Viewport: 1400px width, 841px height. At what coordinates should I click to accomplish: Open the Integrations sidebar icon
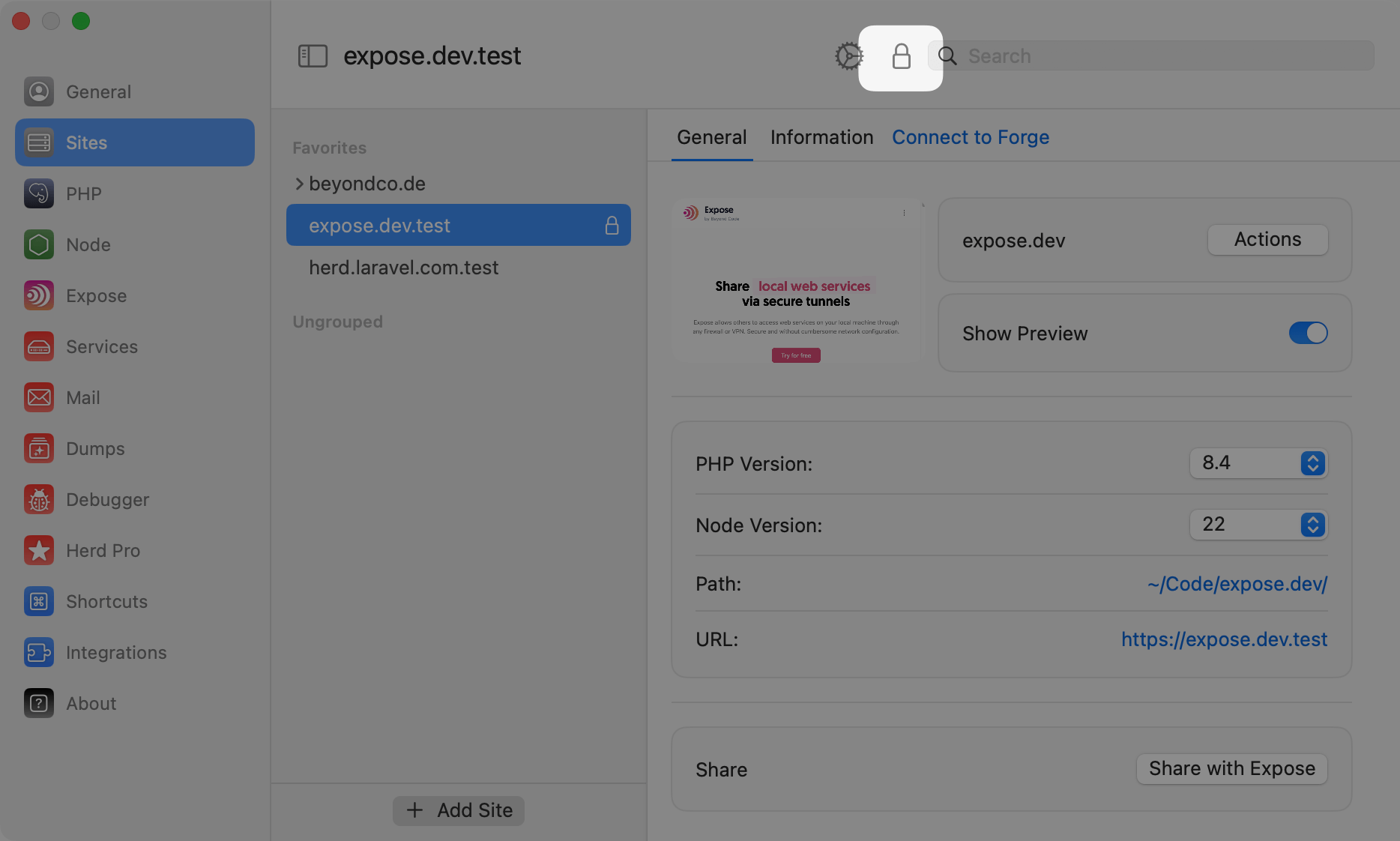[39, 652]
